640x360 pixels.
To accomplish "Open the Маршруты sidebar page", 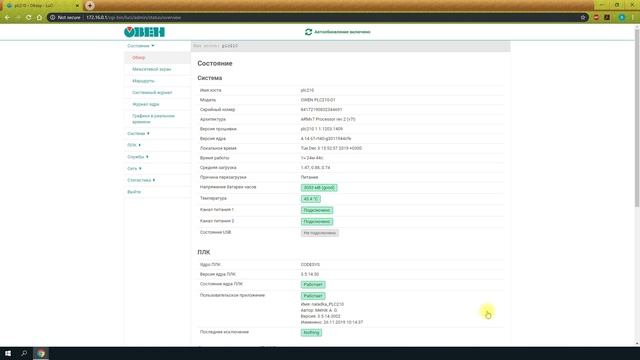I will [x=143, y=81].
